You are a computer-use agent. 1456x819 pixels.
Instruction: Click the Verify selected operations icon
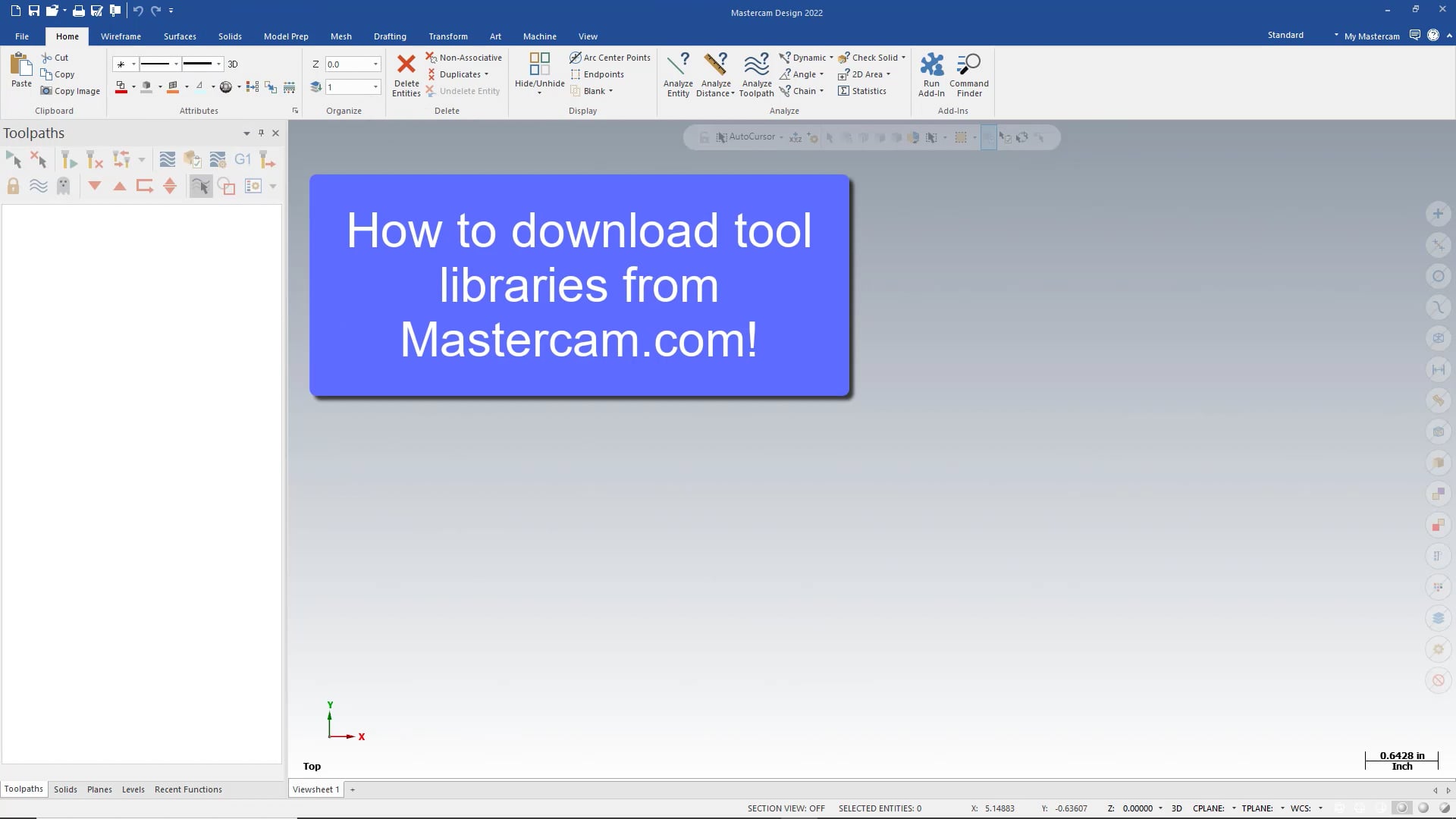pos(193,159)
